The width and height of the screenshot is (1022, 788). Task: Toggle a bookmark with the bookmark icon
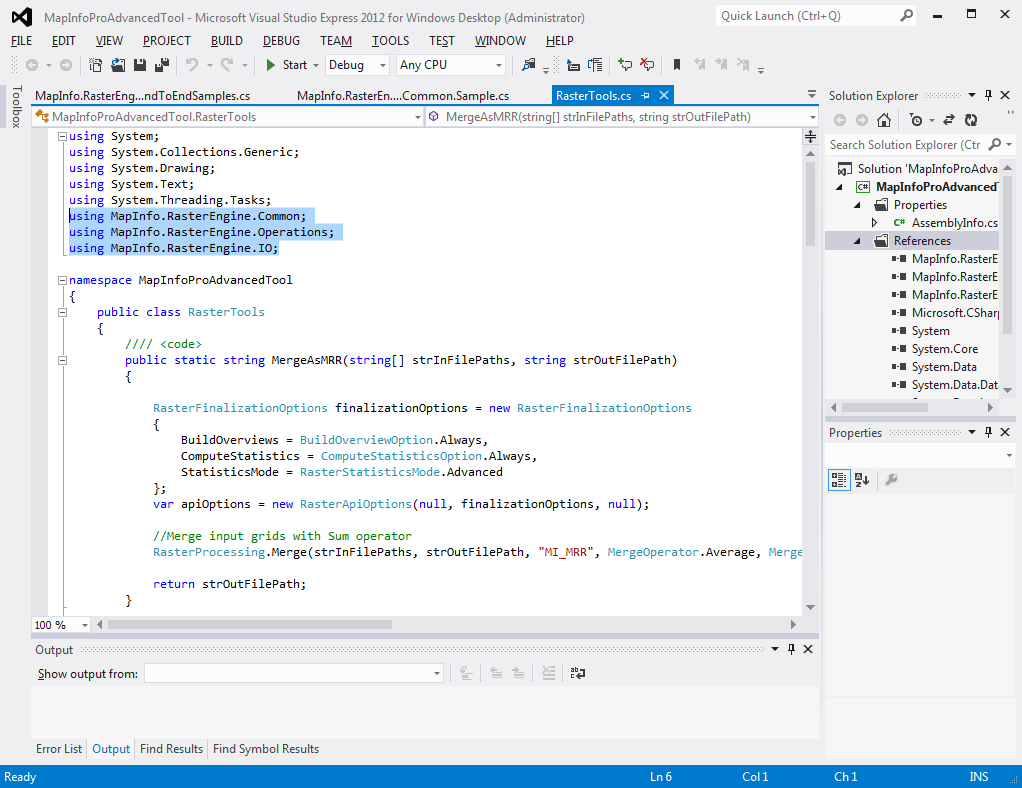pos(677,65)
